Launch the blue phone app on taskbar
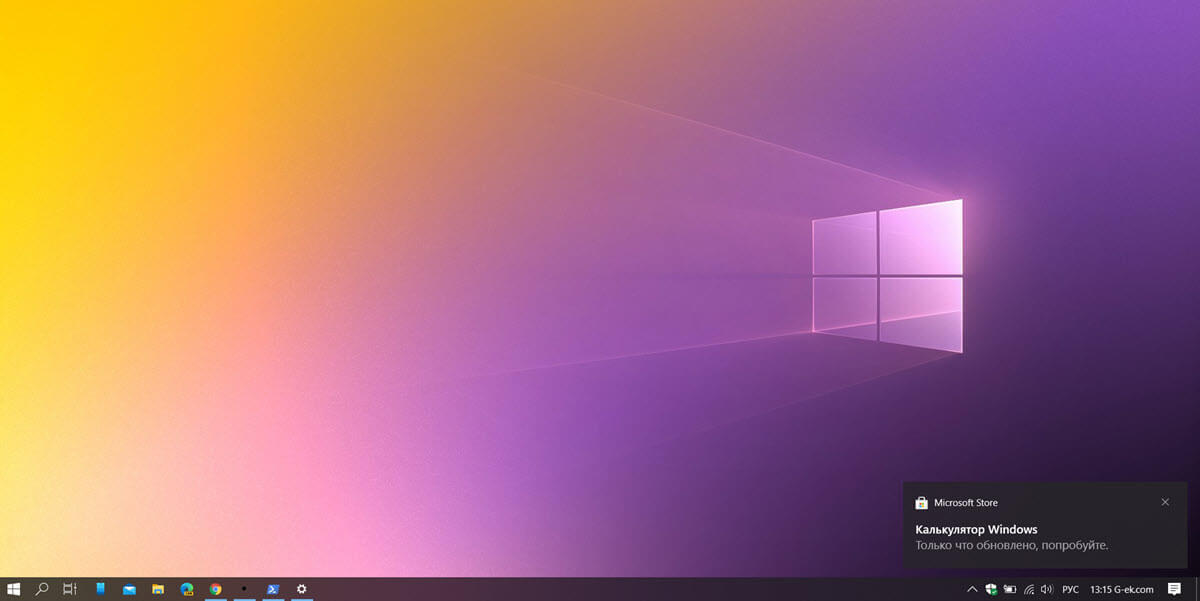The image size is (1200, 601). [100, 589]
